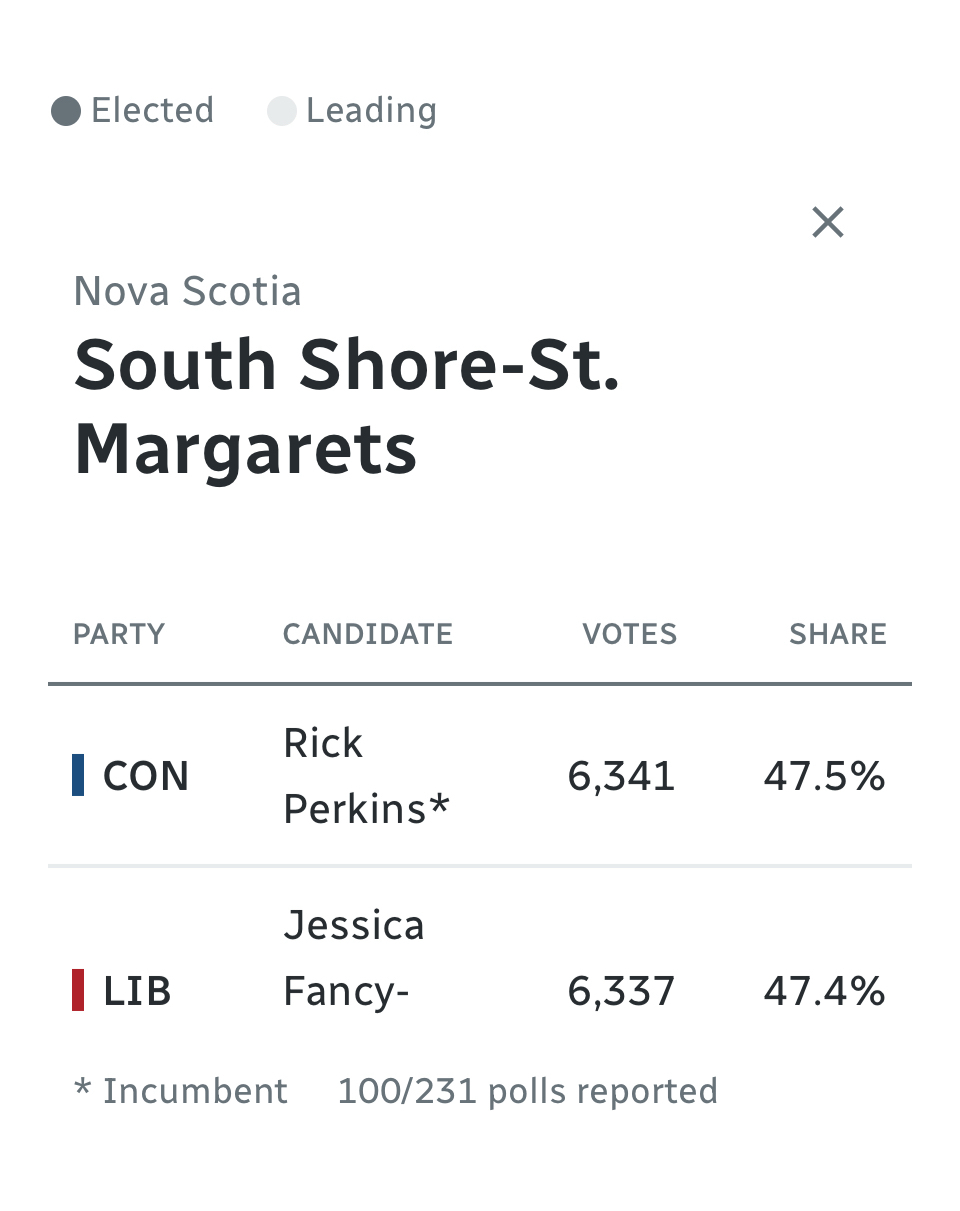
Task: Click the CON party label
Action: click(146, 776)
